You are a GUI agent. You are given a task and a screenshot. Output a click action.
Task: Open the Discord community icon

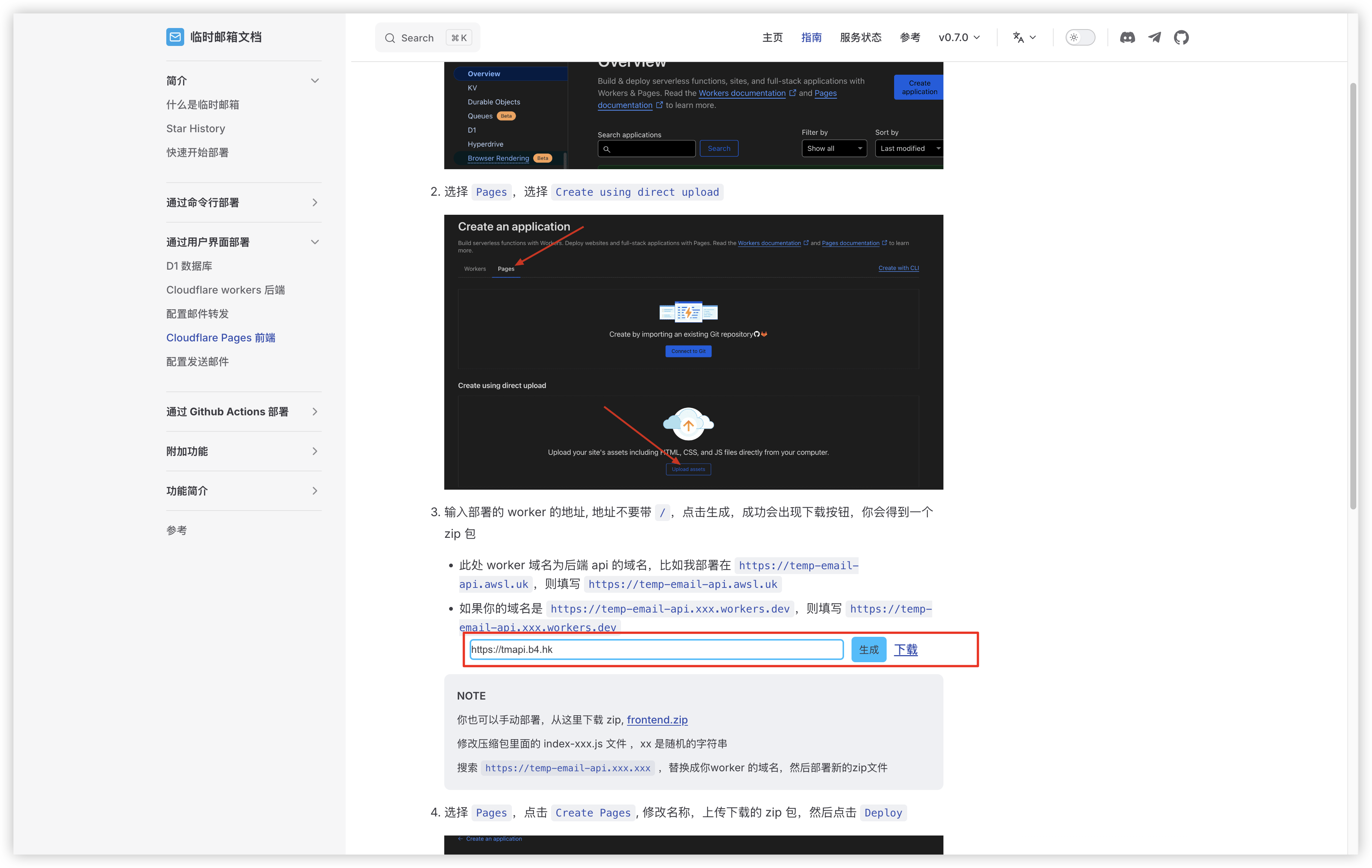[x=1127, y=37]
